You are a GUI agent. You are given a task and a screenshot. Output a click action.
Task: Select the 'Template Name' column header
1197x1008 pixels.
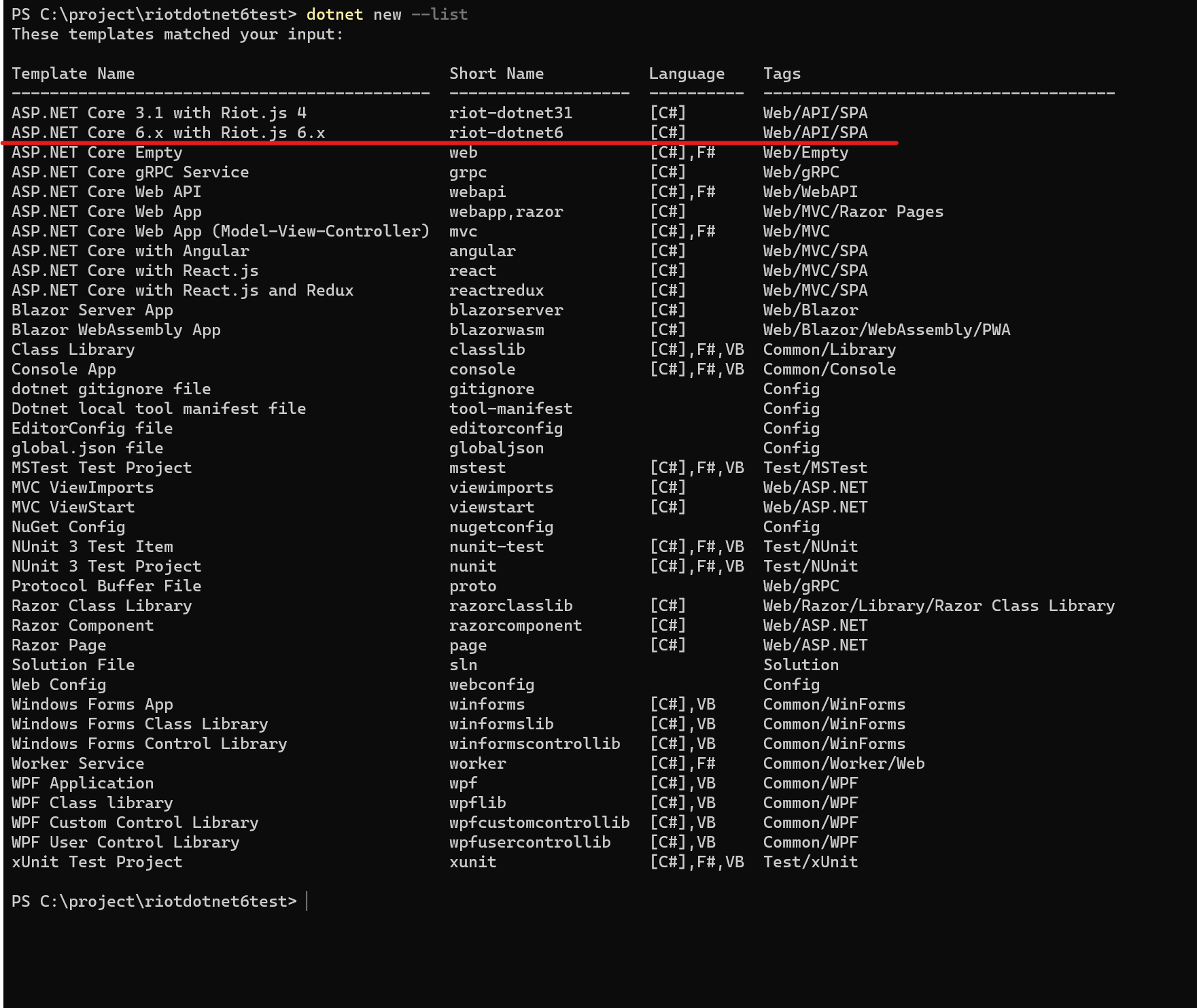tap(73, 73)
